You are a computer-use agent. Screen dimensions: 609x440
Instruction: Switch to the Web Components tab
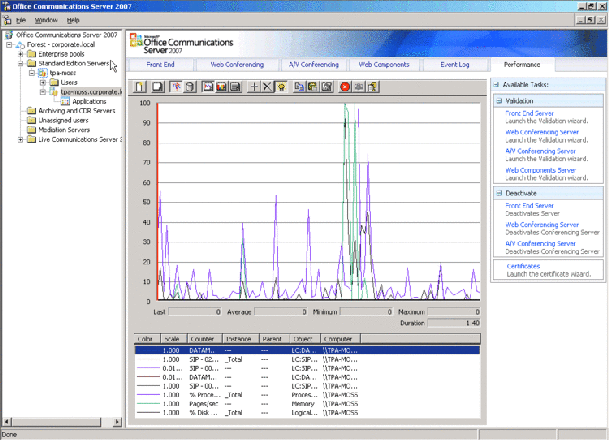pyautogui.click(x=384, y=64)
